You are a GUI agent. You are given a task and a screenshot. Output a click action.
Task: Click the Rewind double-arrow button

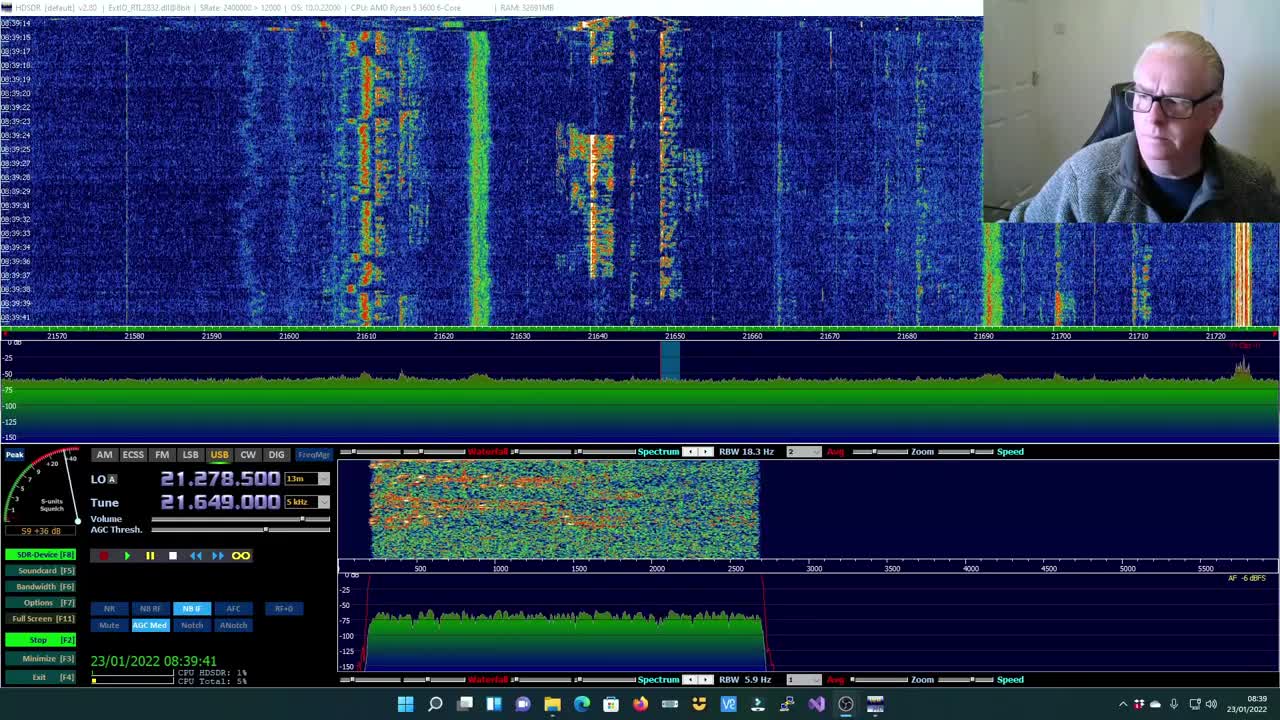195,556
